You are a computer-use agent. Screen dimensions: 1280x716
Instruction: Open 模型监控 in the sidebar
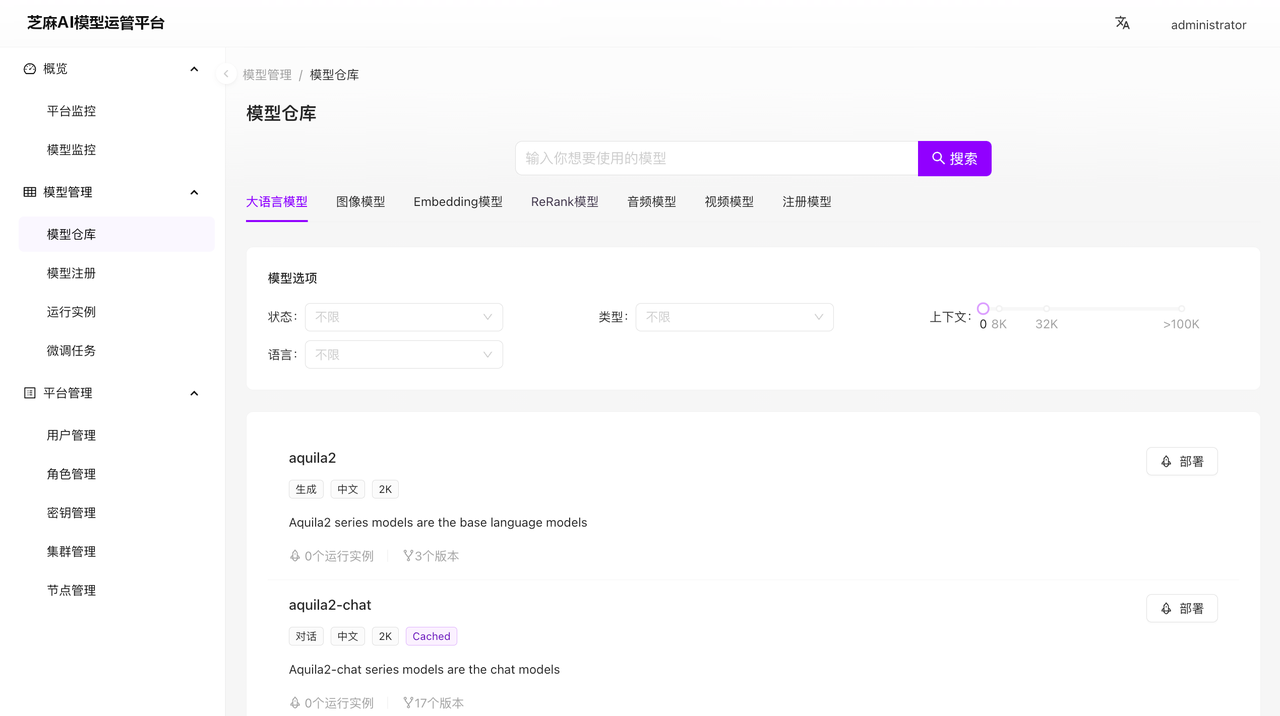click(116, 150)
